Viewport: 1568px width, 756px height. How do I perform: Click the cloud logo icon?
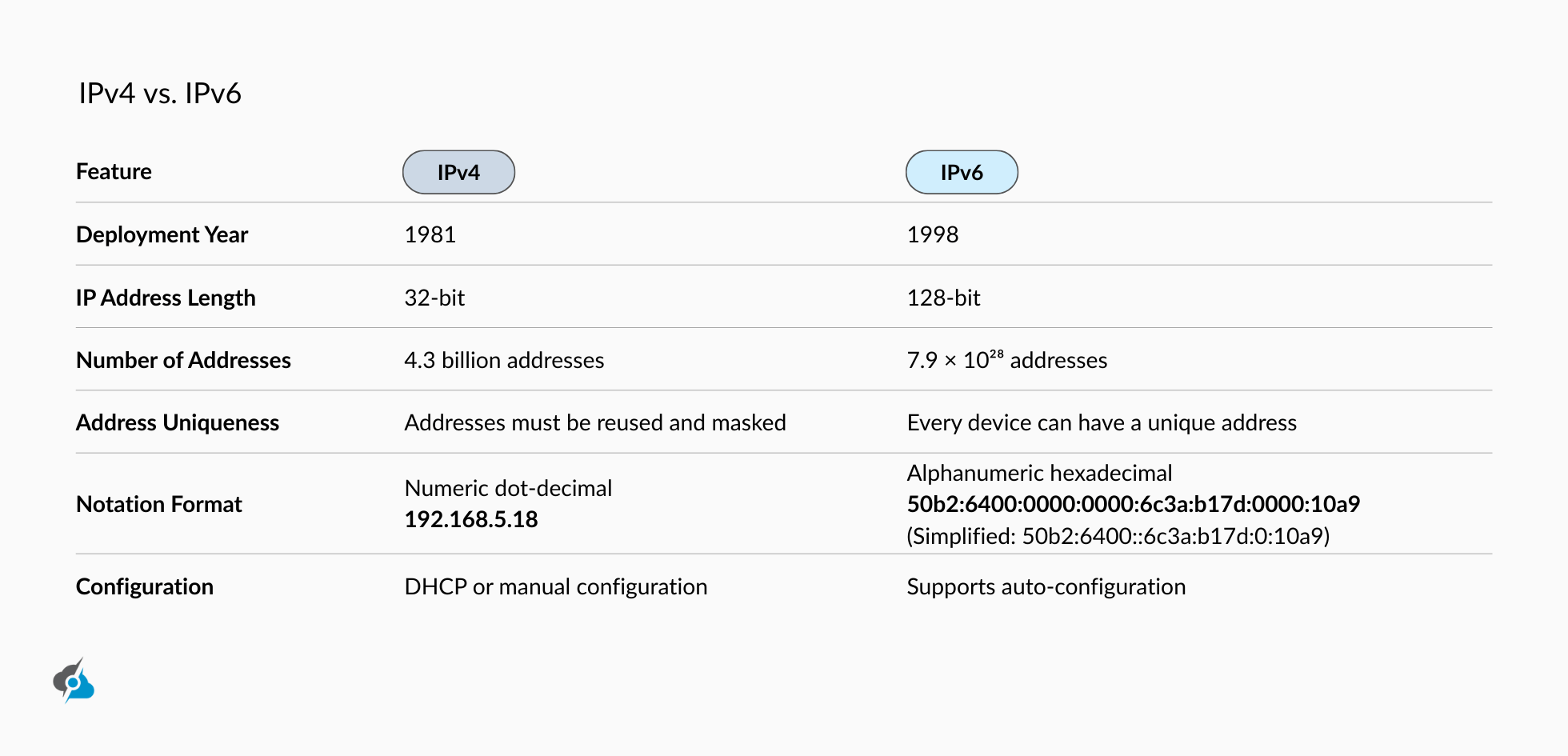pos(74,681)
